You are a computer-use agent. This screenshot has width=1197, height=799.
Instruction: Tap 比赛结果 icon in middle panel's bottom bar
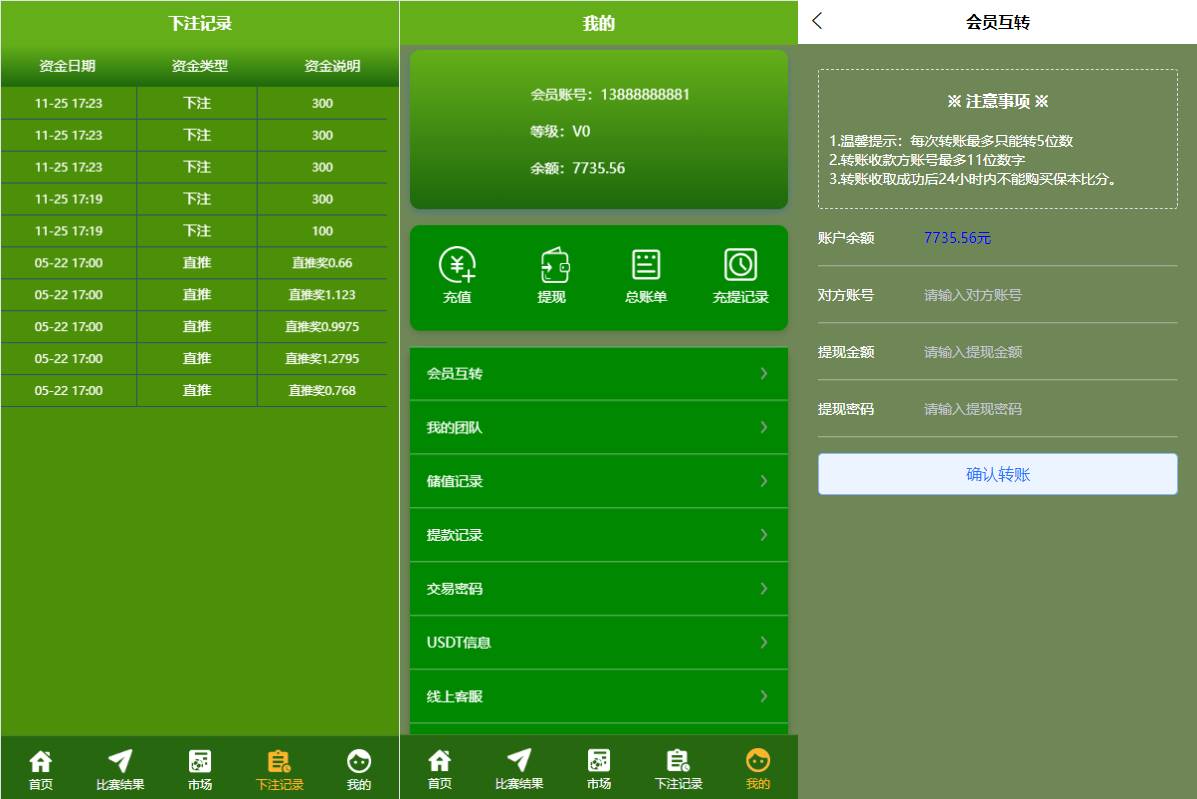519,760
